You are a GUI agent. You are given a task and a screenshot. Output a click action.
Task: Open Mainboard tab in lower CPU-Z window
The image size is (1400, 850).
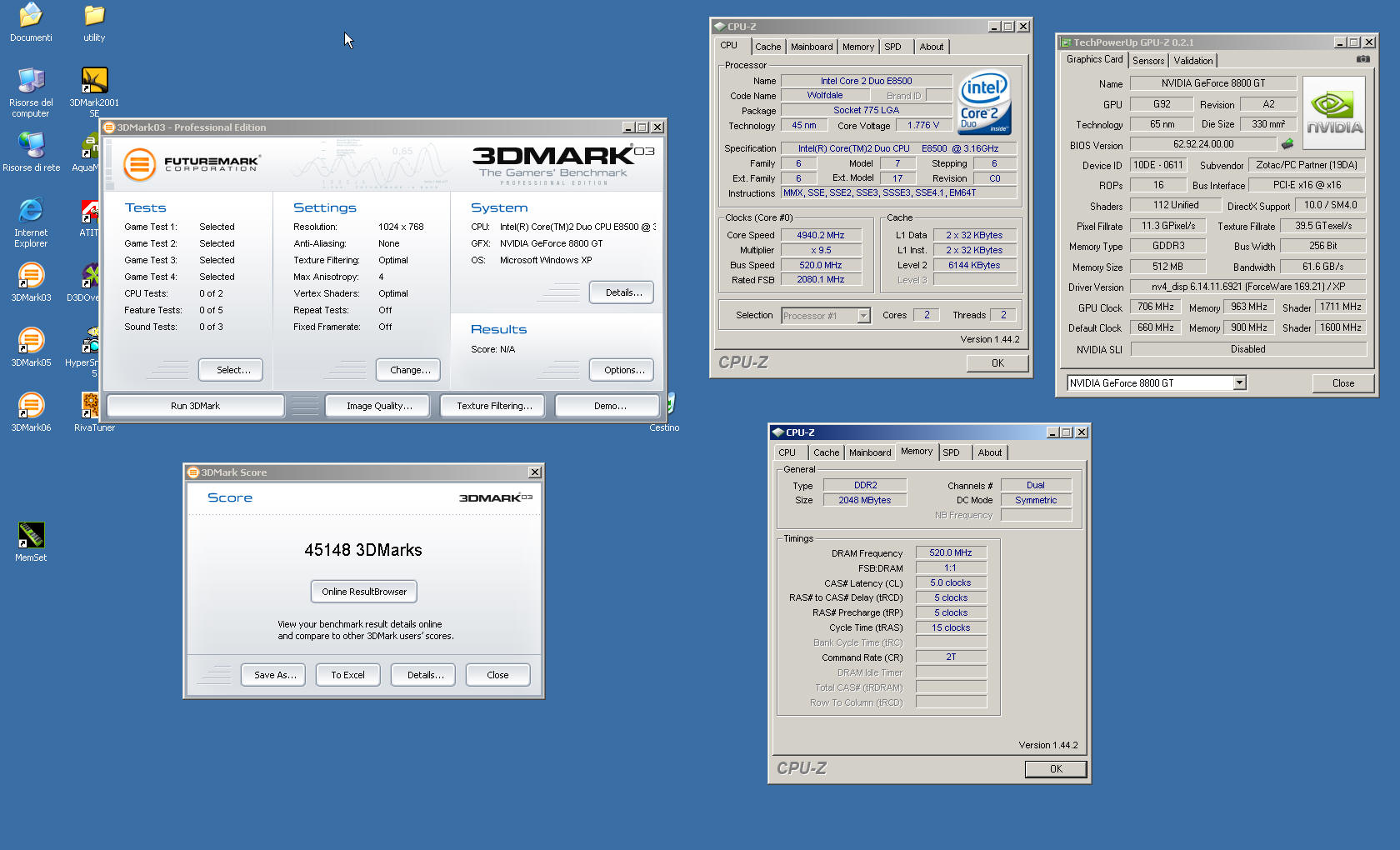[x=870, y=453]
